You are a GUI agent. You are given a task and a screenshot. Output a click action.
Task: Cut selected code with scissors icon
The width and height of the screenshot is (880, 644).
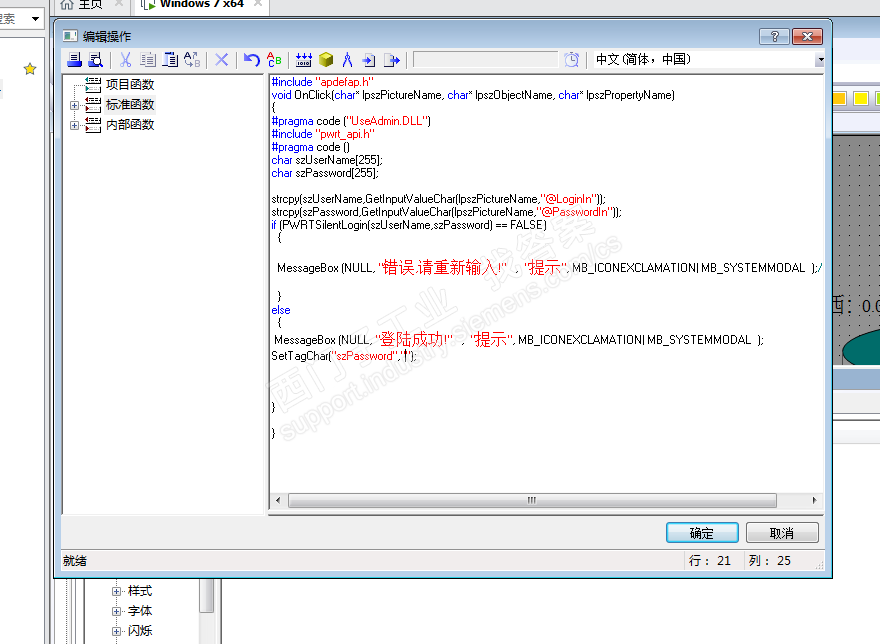pos(125,60)
